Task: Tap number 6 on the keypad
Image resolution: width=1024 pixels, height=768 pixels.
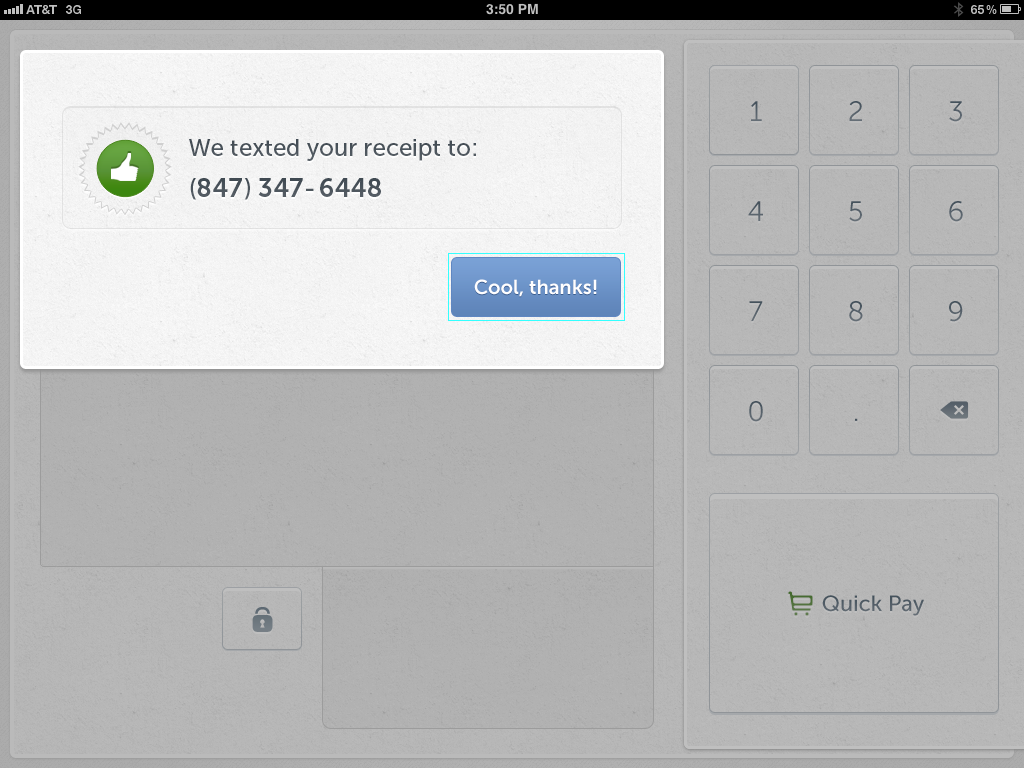Action: (x=953, y=210)
